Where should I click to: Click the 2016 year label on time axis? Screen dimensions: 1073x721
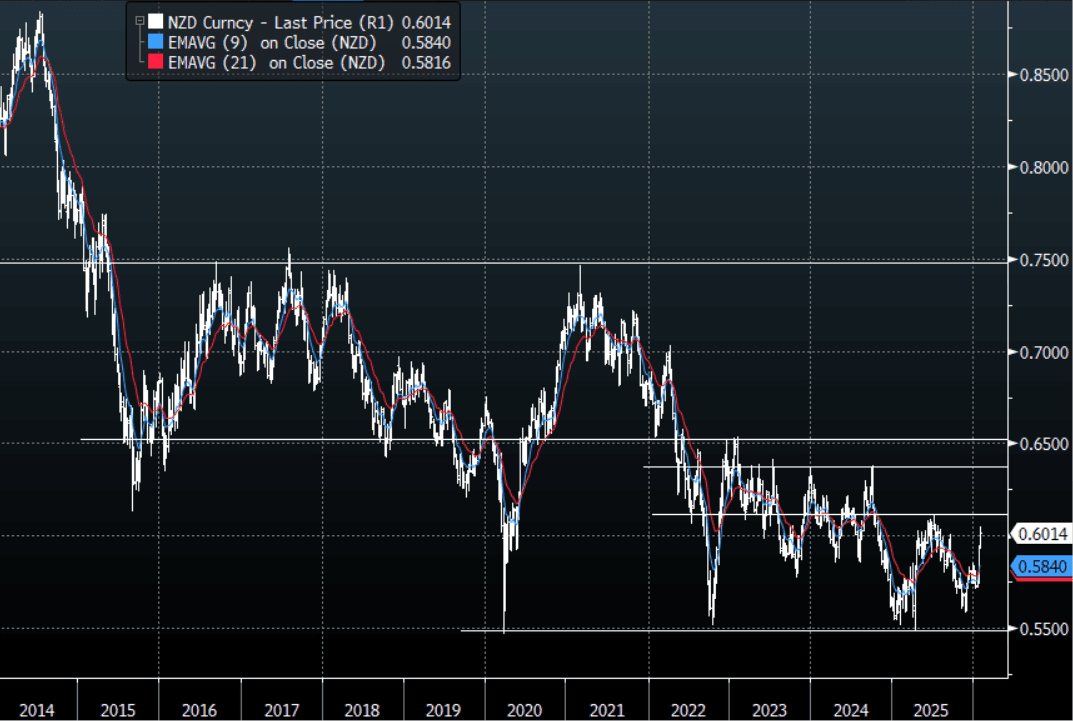tap(199, 710)
